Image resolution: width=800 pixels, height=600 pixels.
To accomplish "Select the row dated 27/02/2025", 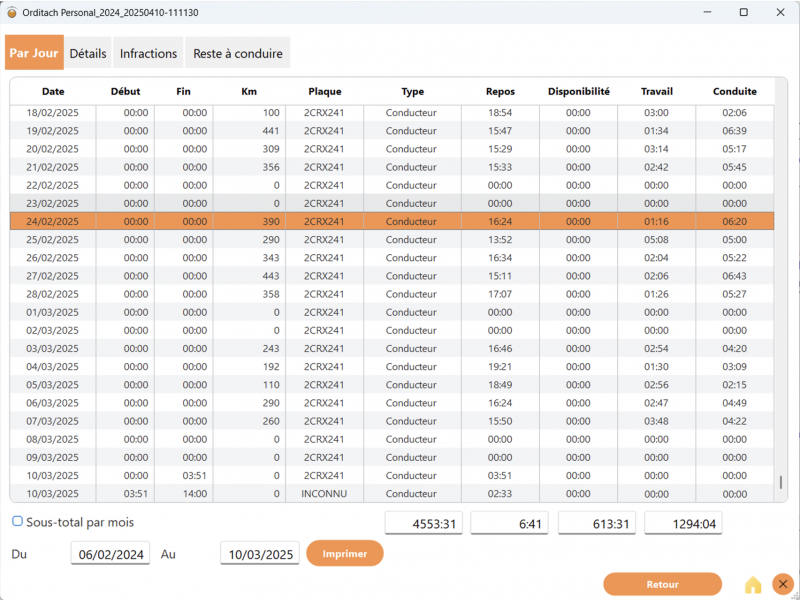I will click(x=392, y=276).
